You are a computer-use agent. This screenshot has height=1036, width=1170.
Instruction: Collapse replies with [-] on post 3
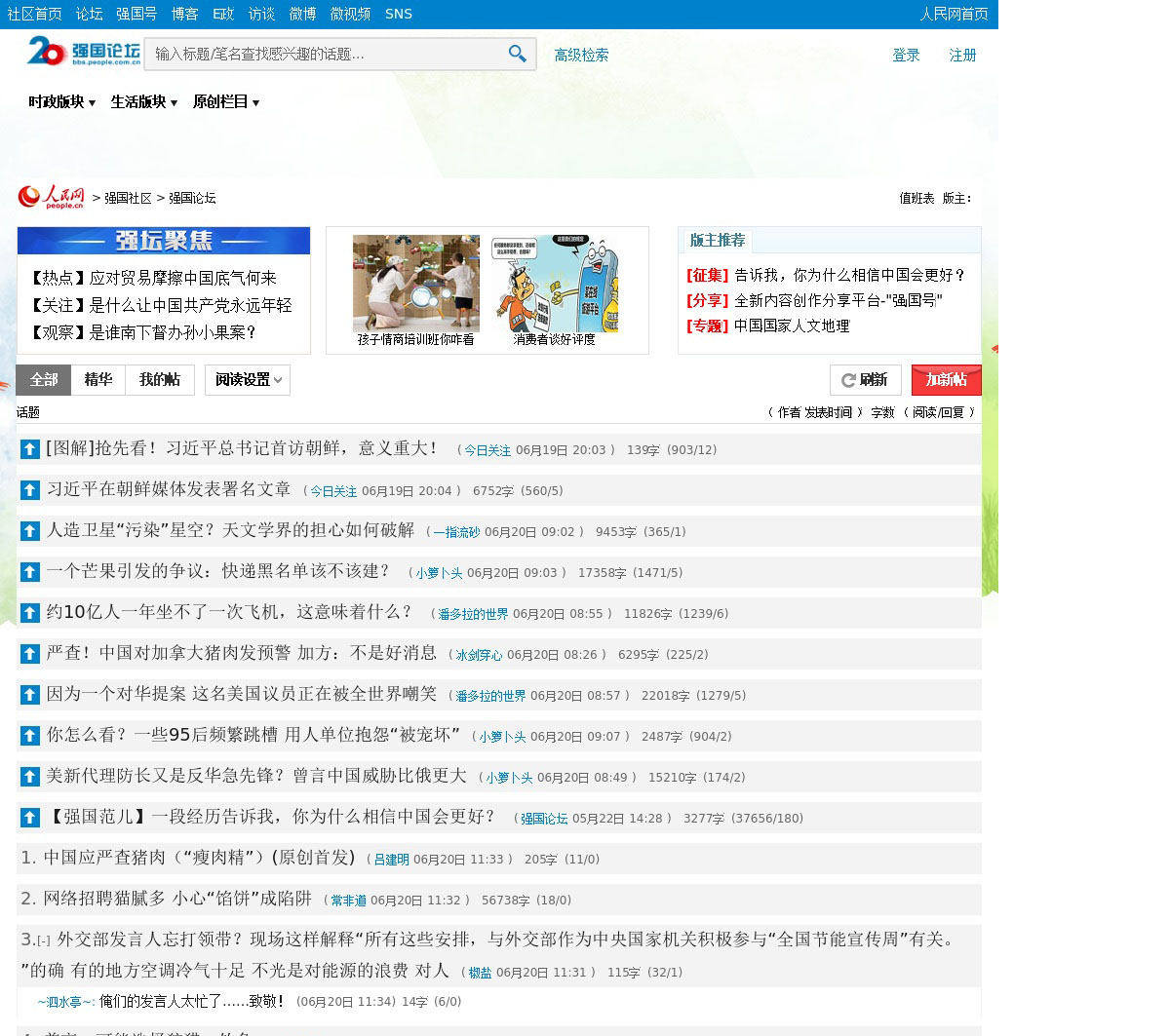pyautogui.click(x=43, y=940)
